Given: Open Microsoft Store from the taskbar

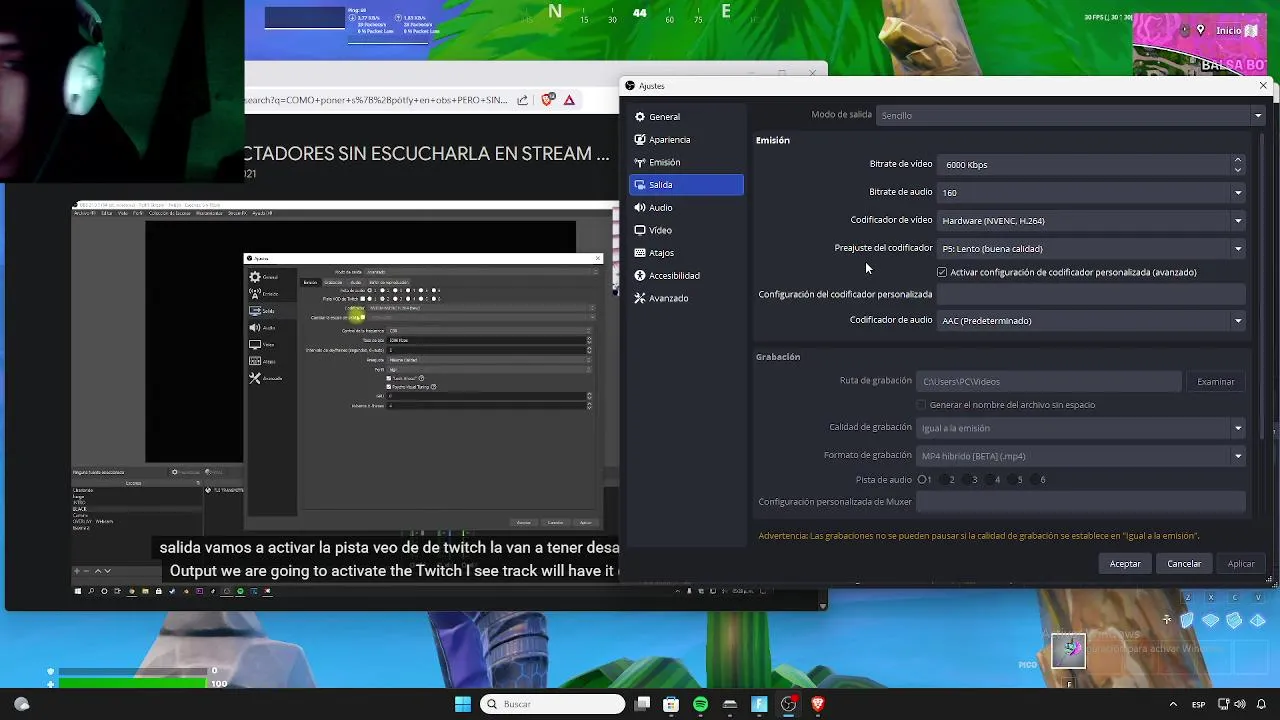Looking at the screenshot, I should click(x=671, y=704).
